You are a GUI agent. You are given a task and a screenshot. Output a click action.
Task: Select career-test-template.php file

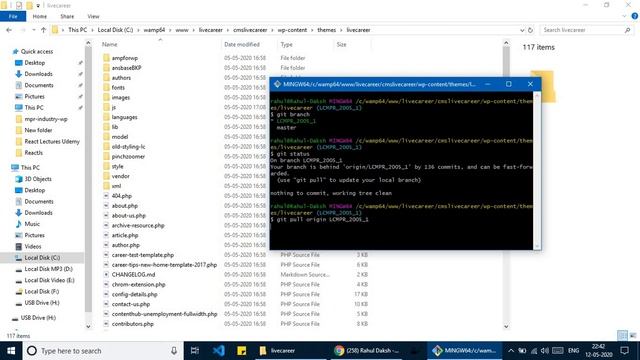click(x=143, y=255)
